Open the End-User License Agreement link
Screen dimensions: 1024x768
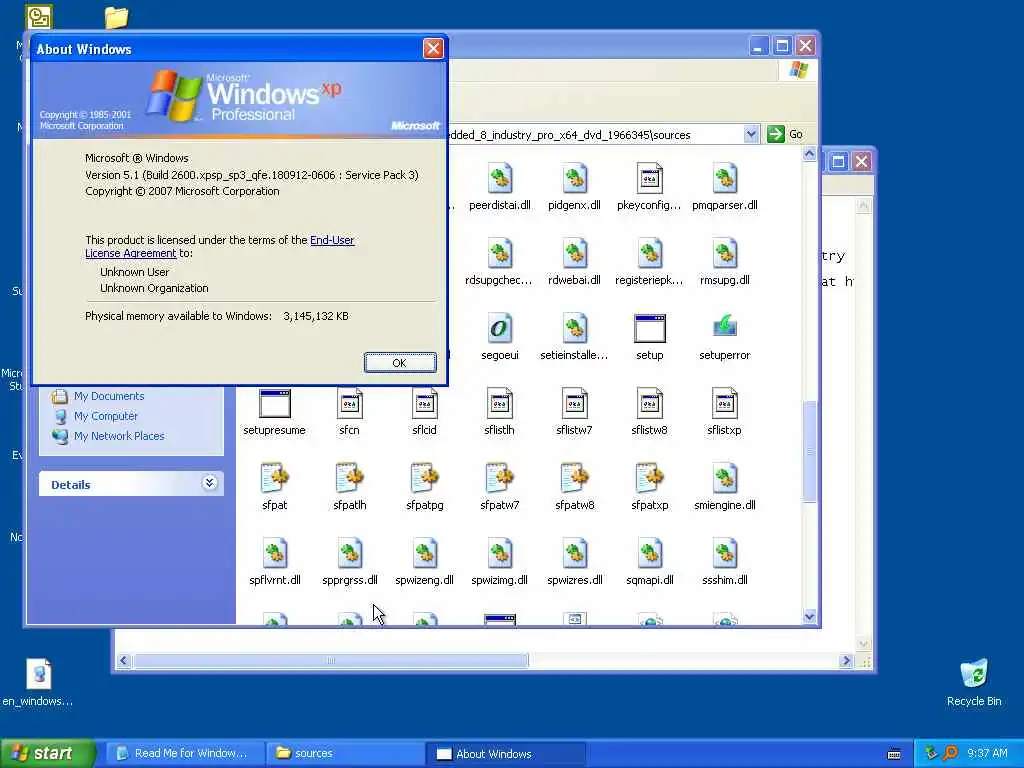pyautogui.click(x=332, y=240)
